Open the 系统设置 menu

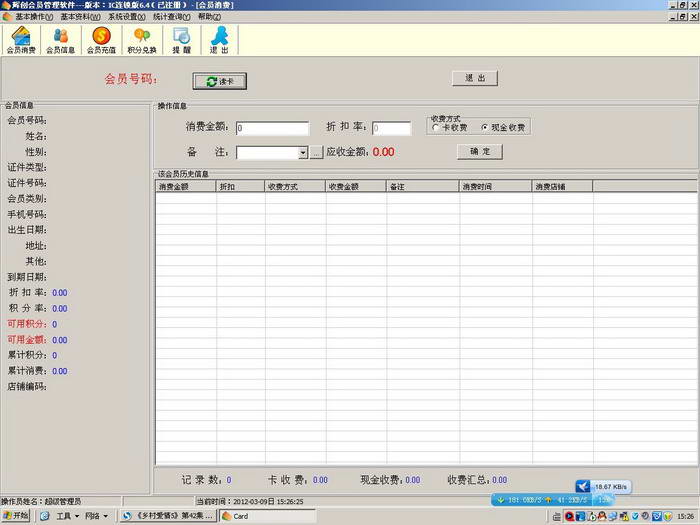click(127, 17)
